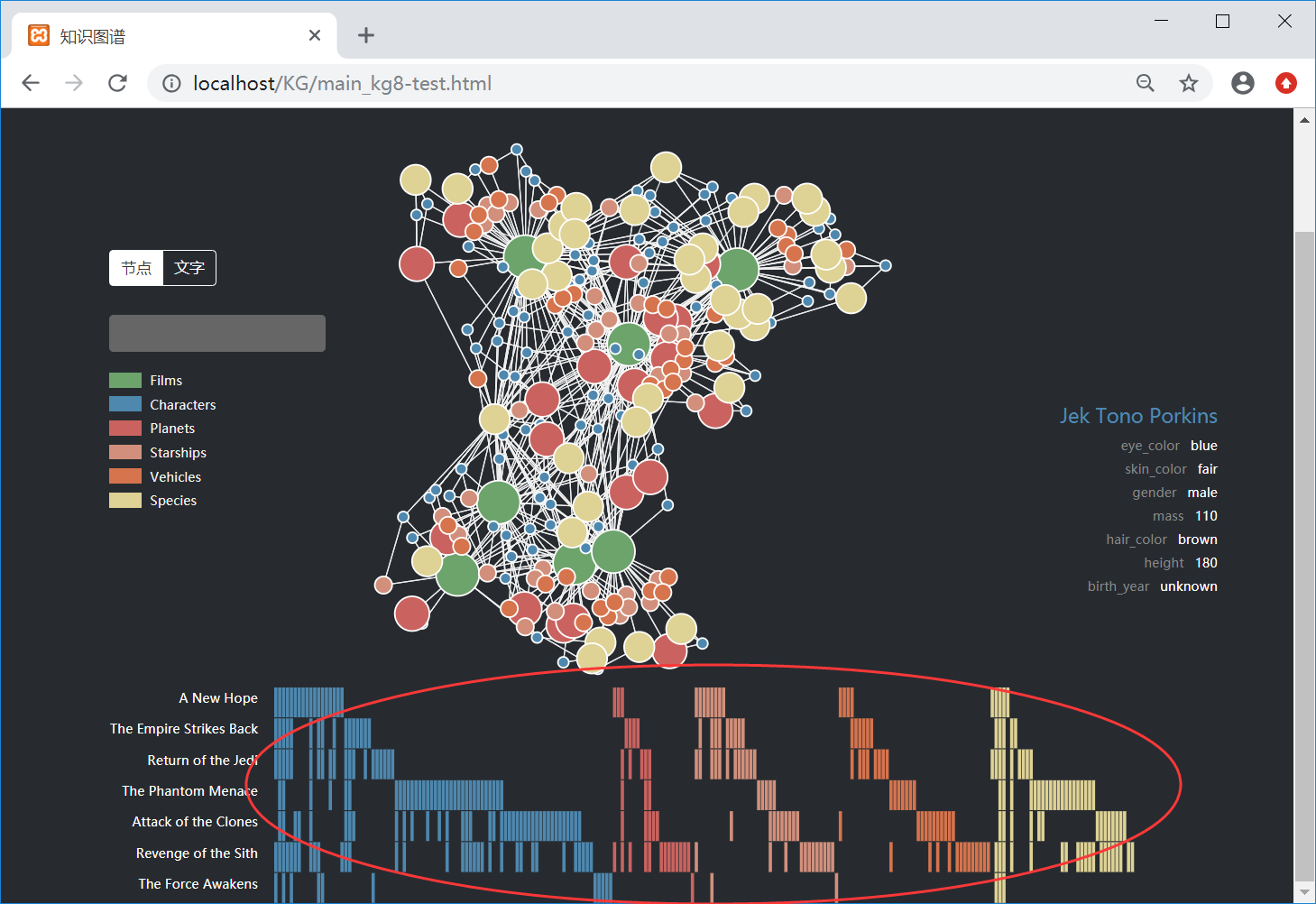Click the hair_color value brown
Image resolution: width=1316 pixels, height=904 pixels.
click(1198, 540)
